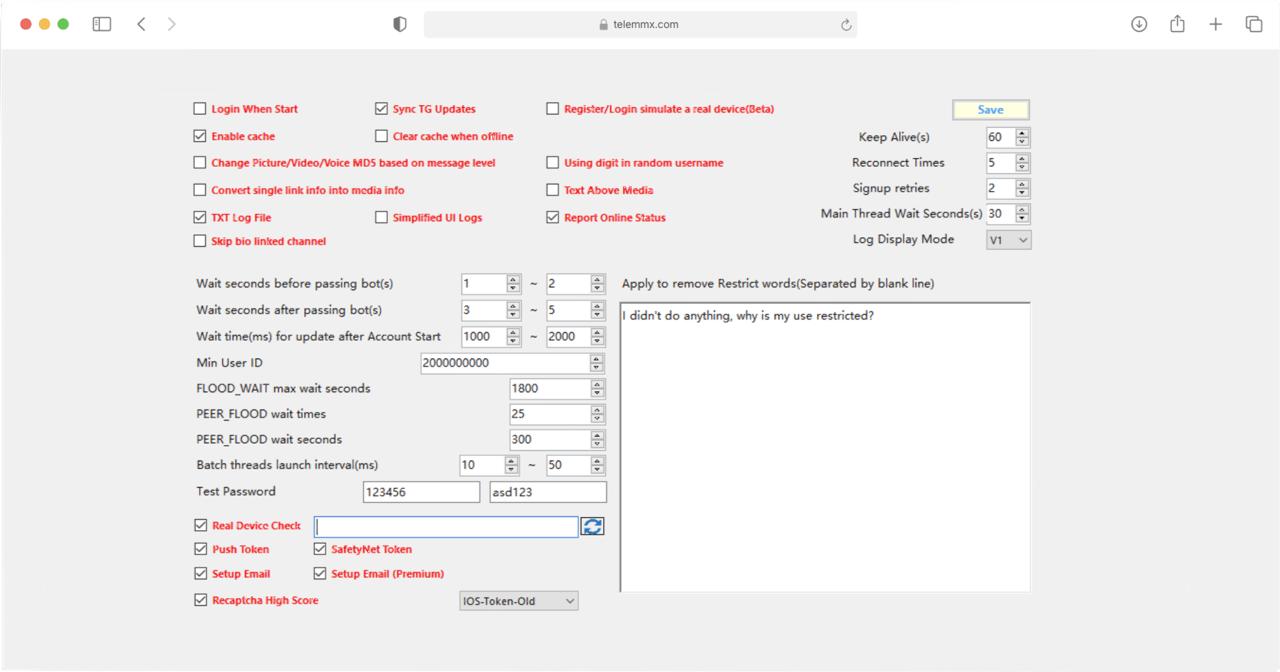Click Test Password field containing asd123

click(x=548, y=492)
